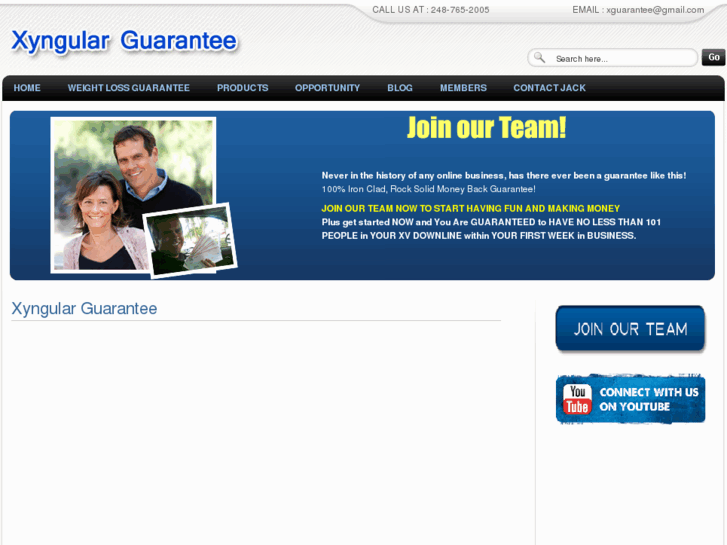Click the magnifying glass search icon
Image resolution: width=727 pixels, height=545 pixels.
pyautogui.click(x=539, y=58)
